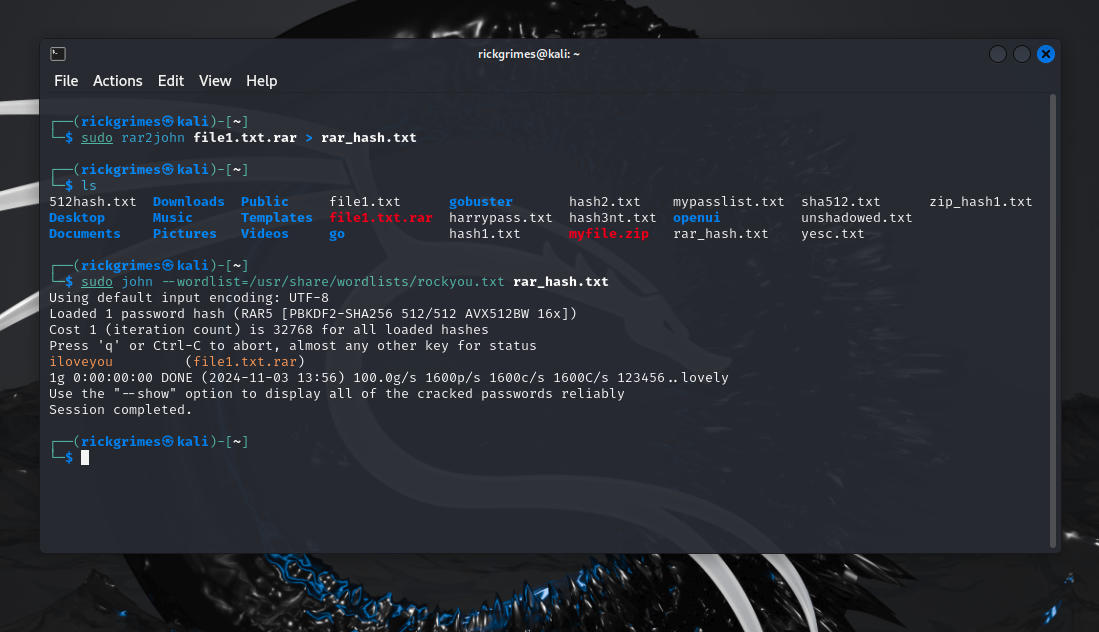Open the Actions menu

[x=117, y=81]
